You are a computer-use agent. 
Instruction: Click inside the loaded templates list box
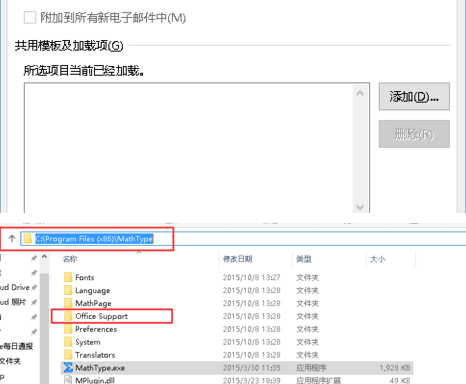189,148
